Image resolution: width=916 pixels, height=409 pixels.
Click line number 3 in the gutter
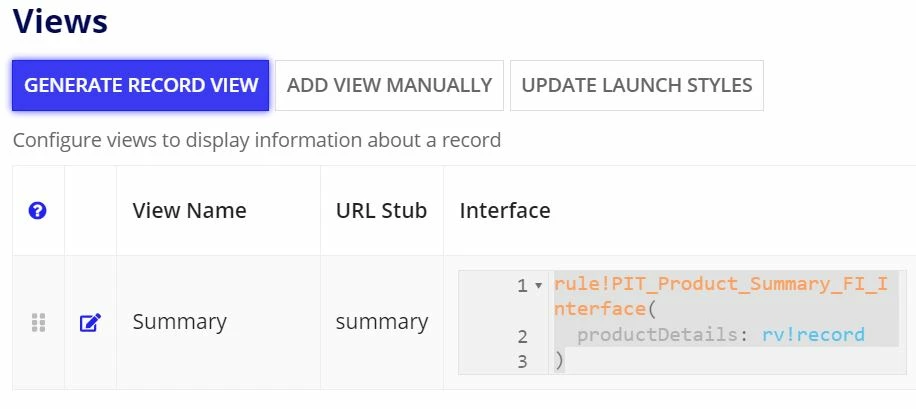tap(522, 362)
